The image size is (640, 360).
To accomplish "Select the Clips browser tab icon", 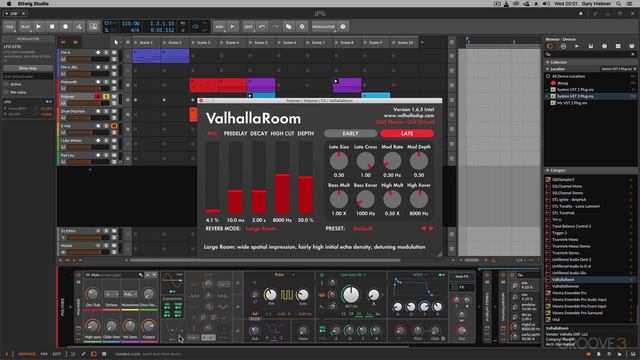I will pos(618,46).
